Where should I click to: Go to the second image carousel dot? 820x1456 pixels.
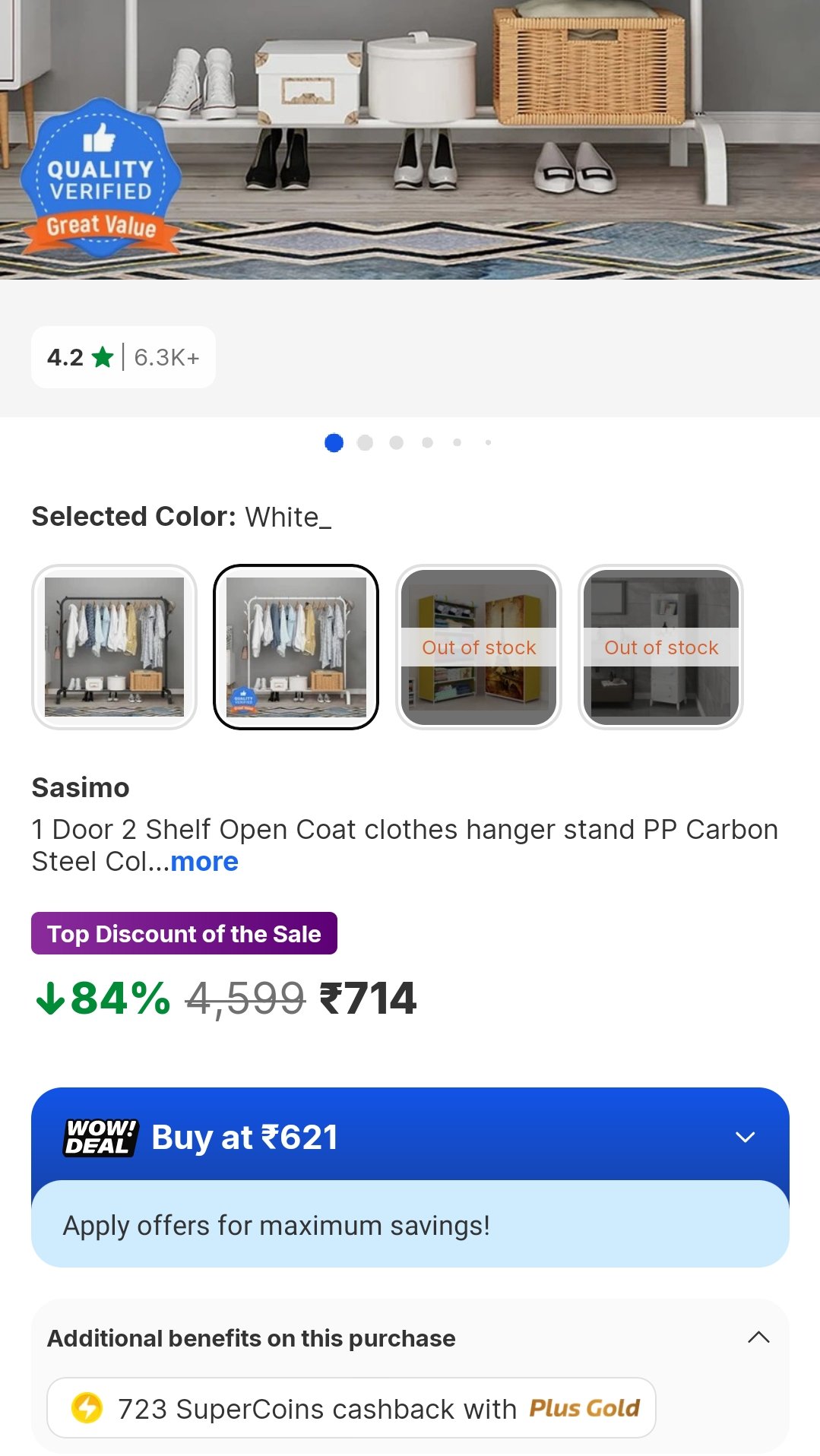tap(365, 442)
